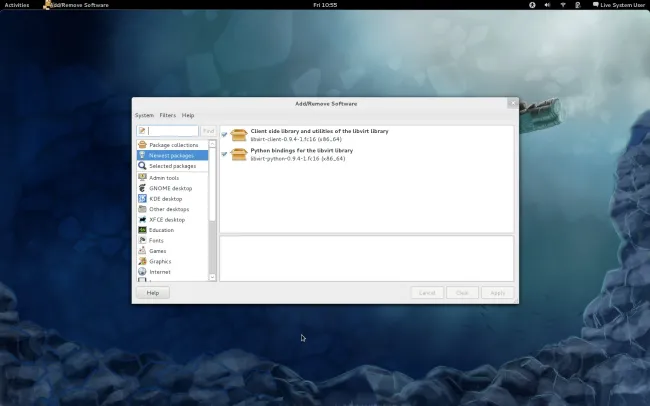The image size is (650, 406).
Task: Select 'Package collections' text
Action: click(x=174, y=145)
